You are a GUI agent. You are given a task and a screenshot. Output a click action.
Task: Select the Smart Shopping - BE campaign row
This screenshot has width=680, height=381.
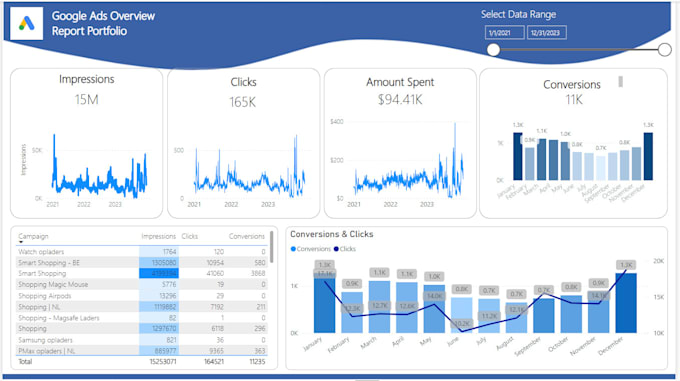[142, 263]
